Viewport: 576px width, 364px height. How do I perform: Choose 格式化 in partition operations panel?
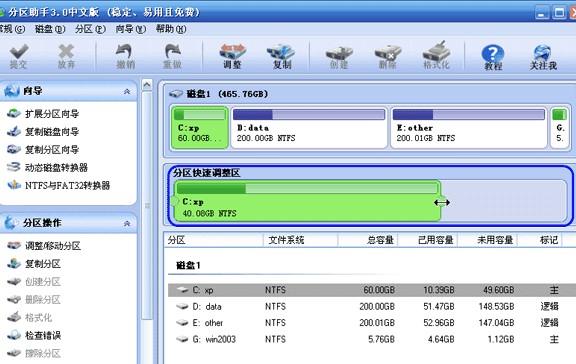tap(30, 317)
